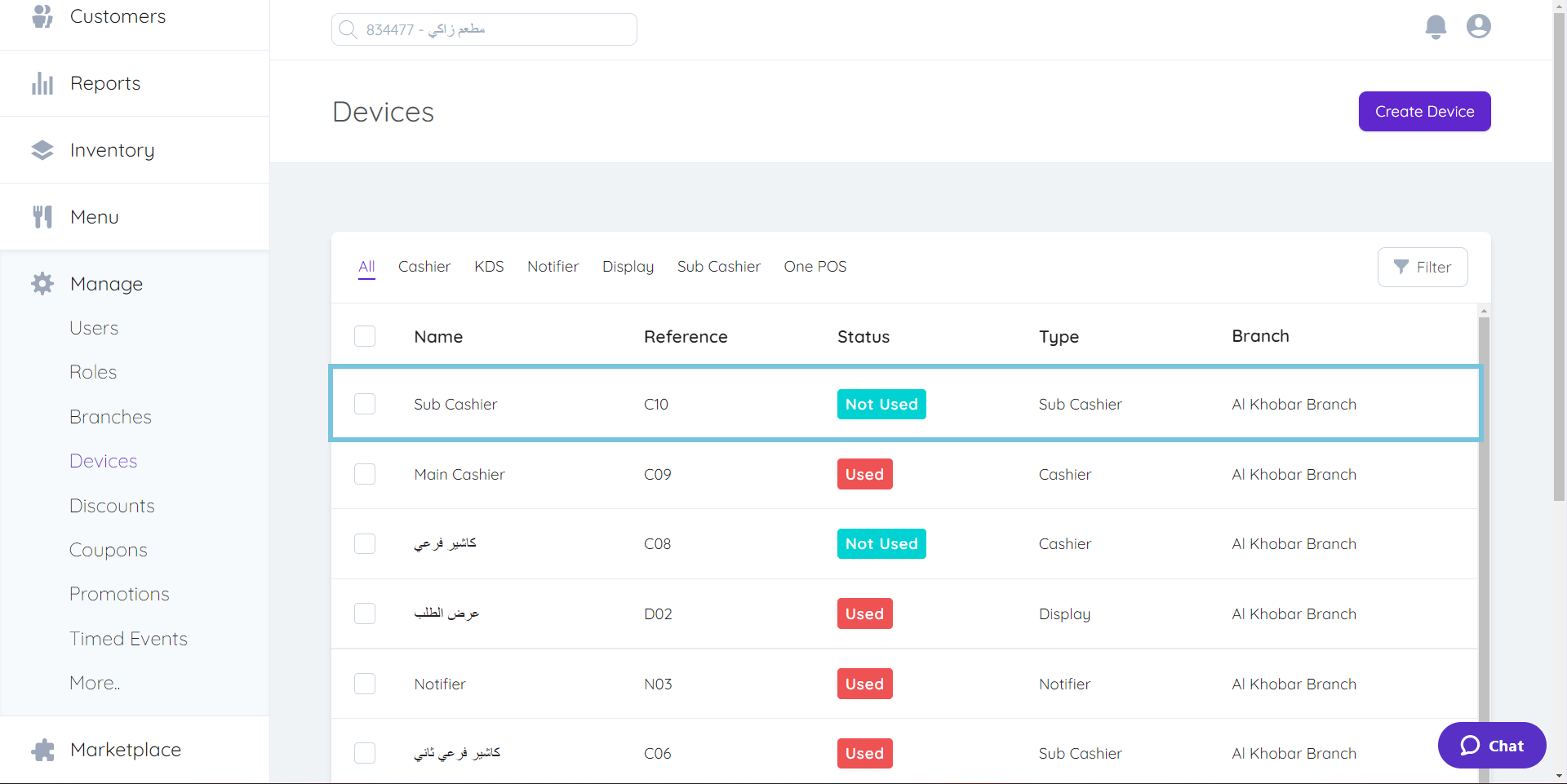Click the Used badge for D02
This screenshot has height=784, width=1567.
pos(864,613)
